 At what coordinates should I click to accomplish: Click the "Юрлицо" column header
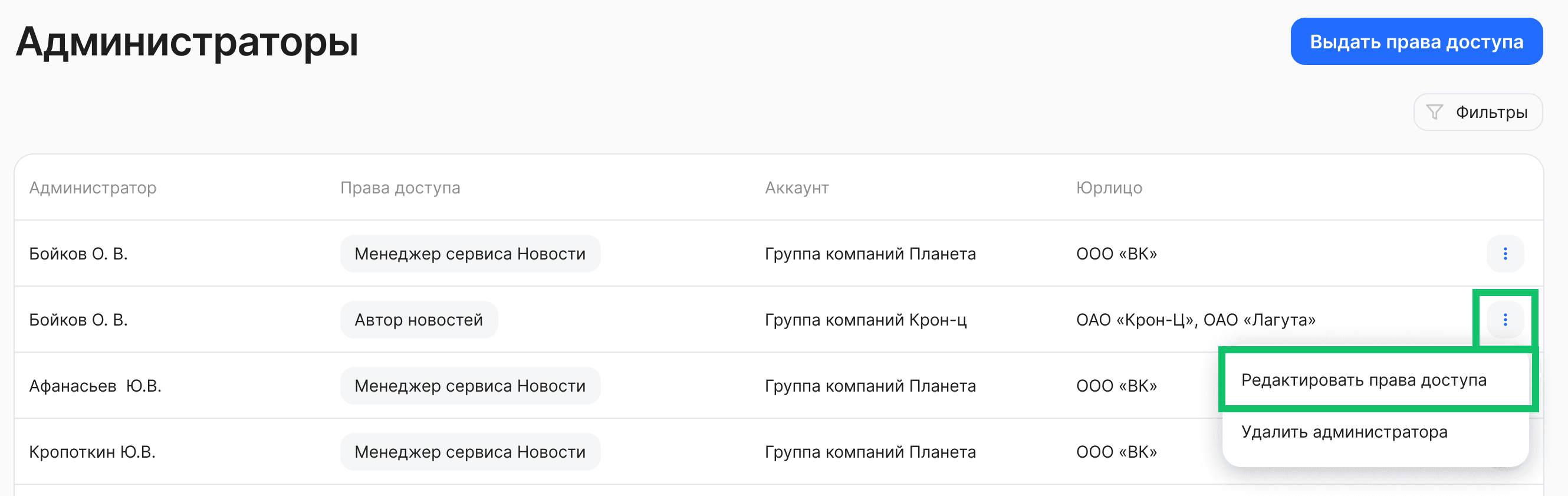coord(1109,188)
